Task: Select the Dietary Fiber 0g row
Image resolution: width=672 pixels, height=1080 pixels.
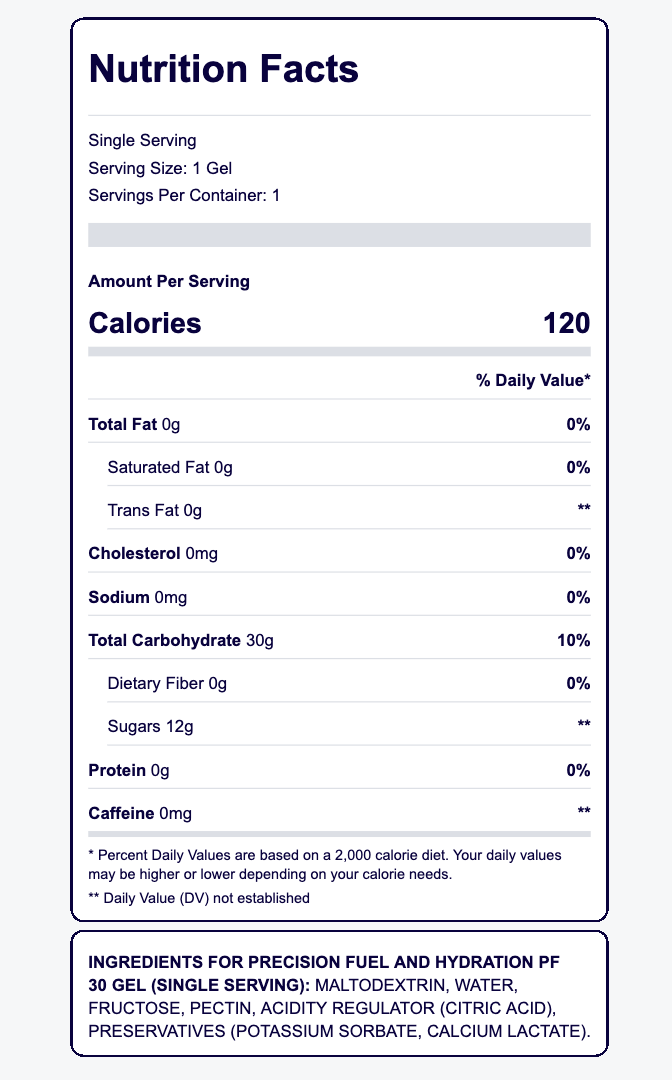Action: click(x=167, y=684)
